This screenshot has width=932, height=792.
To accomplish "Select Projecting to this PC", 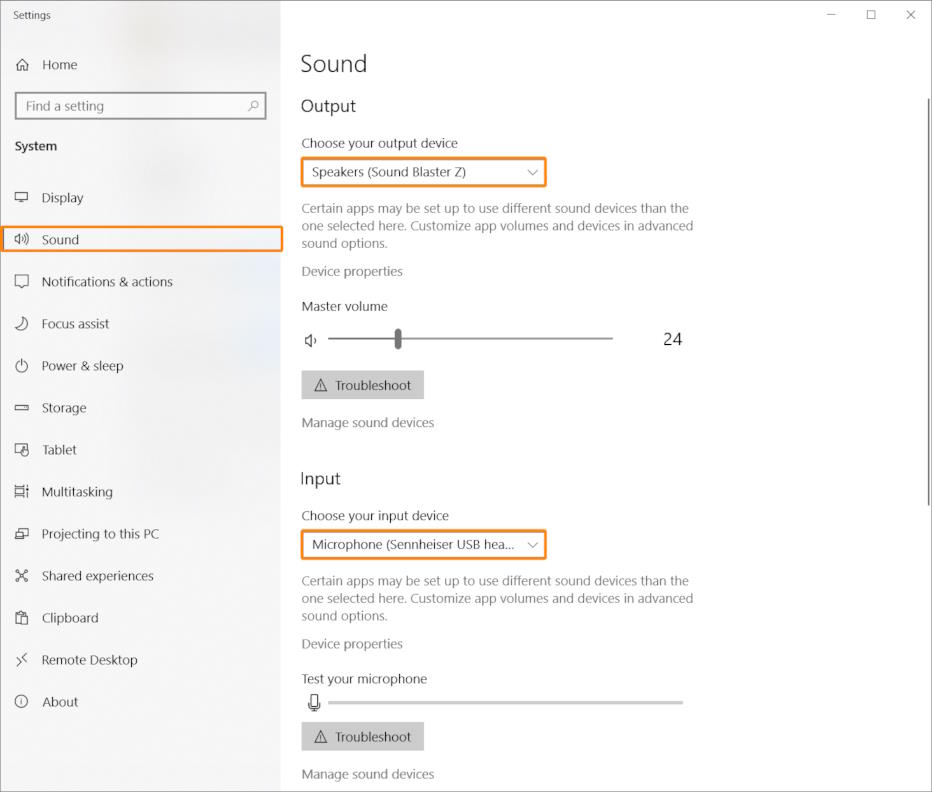I will pyautogui.click(x=100, y=534).
